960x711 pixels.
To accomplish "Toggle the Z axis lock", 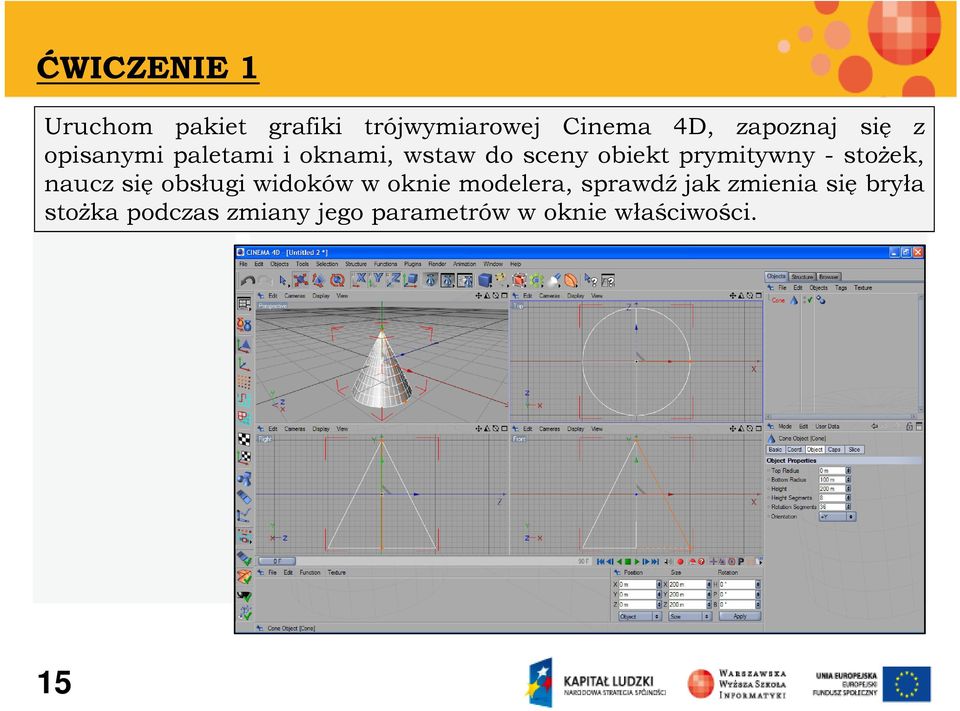I will 394,280.
